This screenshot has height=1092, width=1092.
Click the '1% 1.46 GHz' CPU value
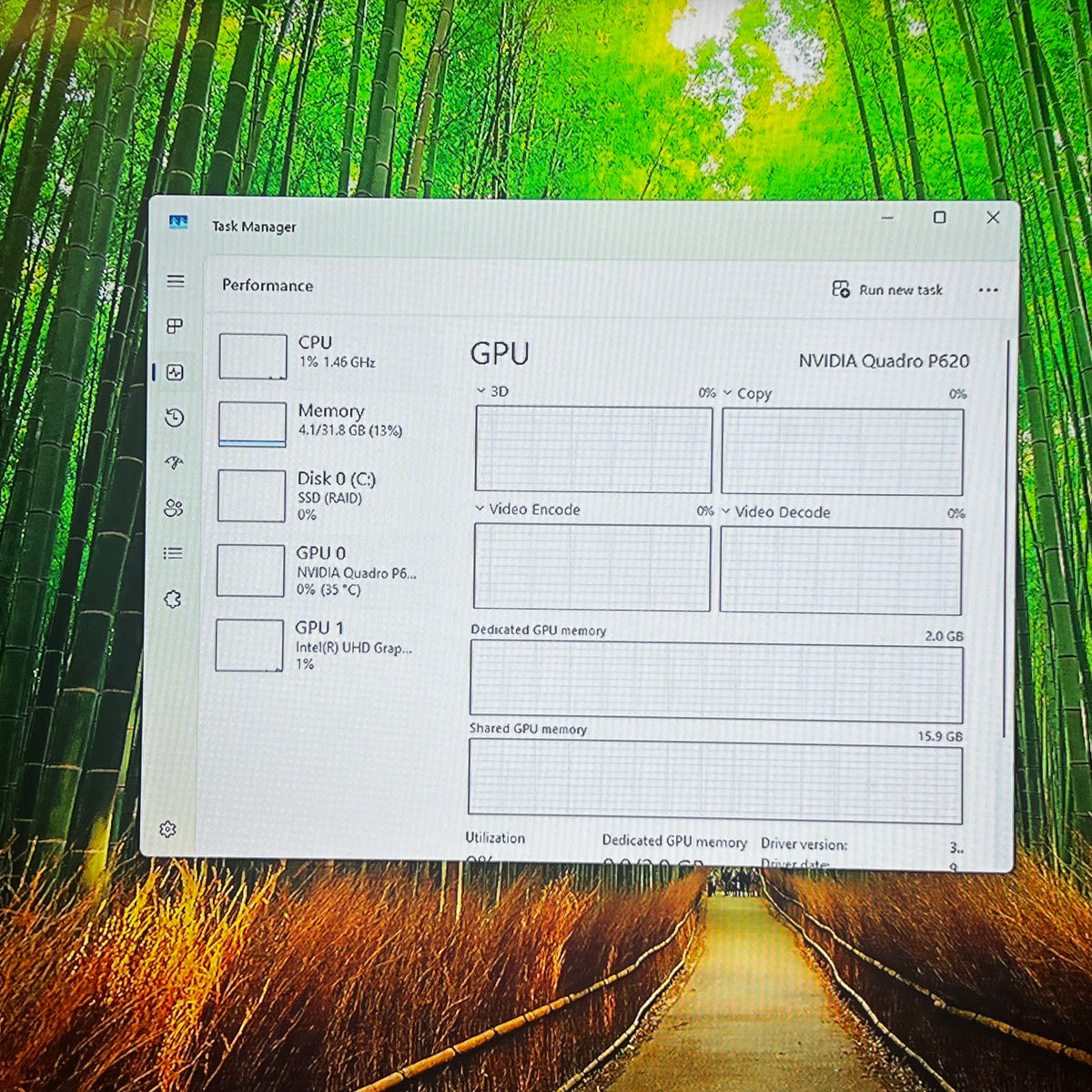[x=337, y=362]
